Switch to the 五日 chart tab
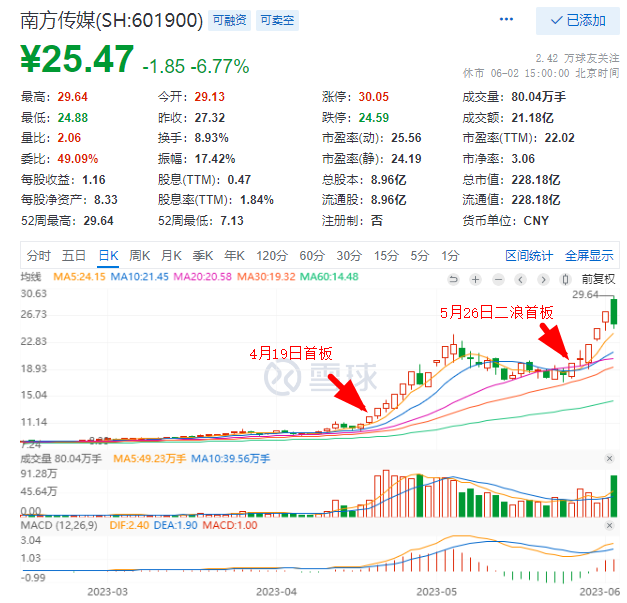Image resolution: width=627 pixels, height=603 pixels. [74, 256]
